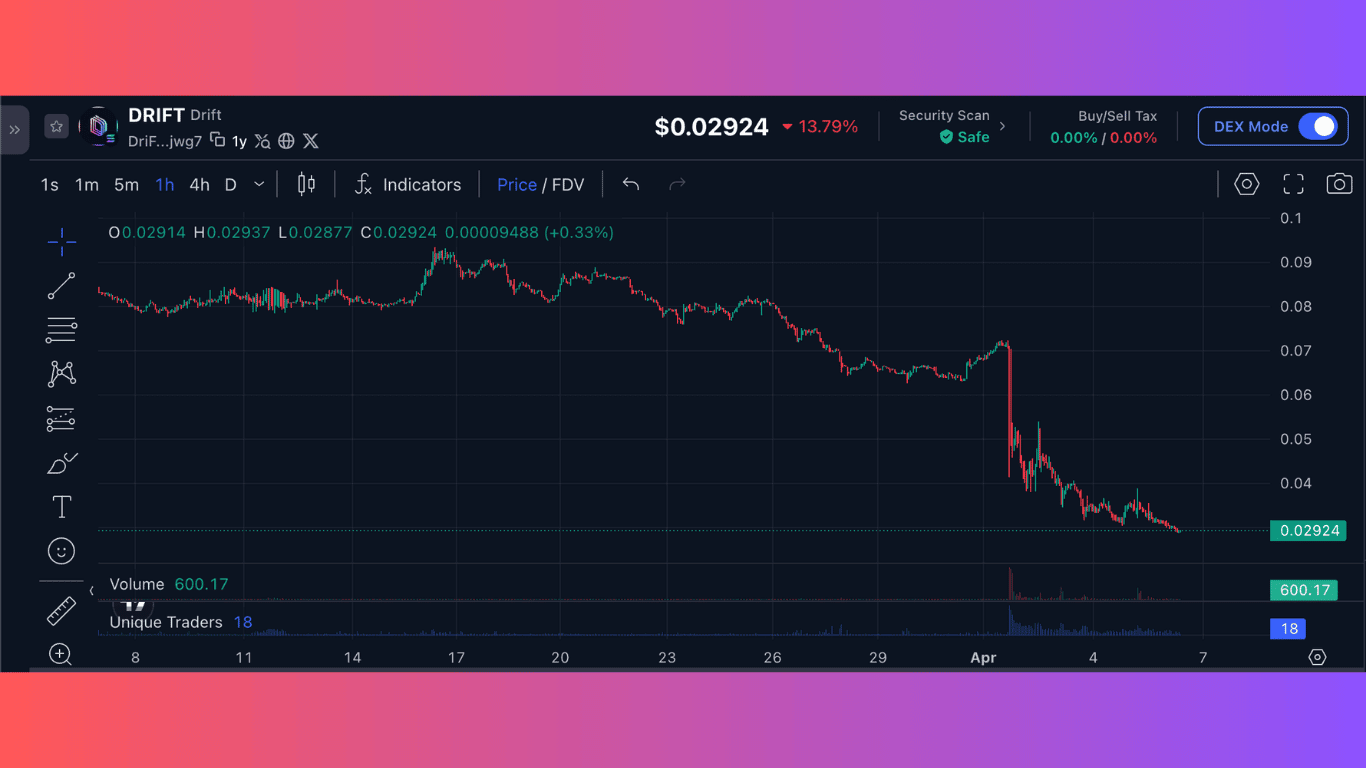Select the XABCD pattern tool

pos(61,373)
